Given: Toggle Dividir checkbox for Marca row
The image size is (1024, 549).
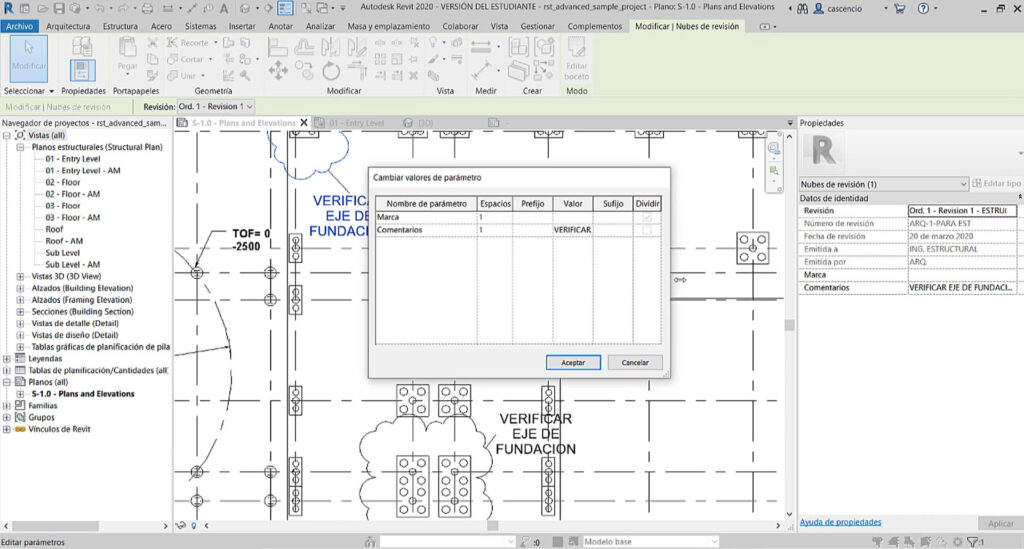Looking at the screenshot, I should pos(647,217).
